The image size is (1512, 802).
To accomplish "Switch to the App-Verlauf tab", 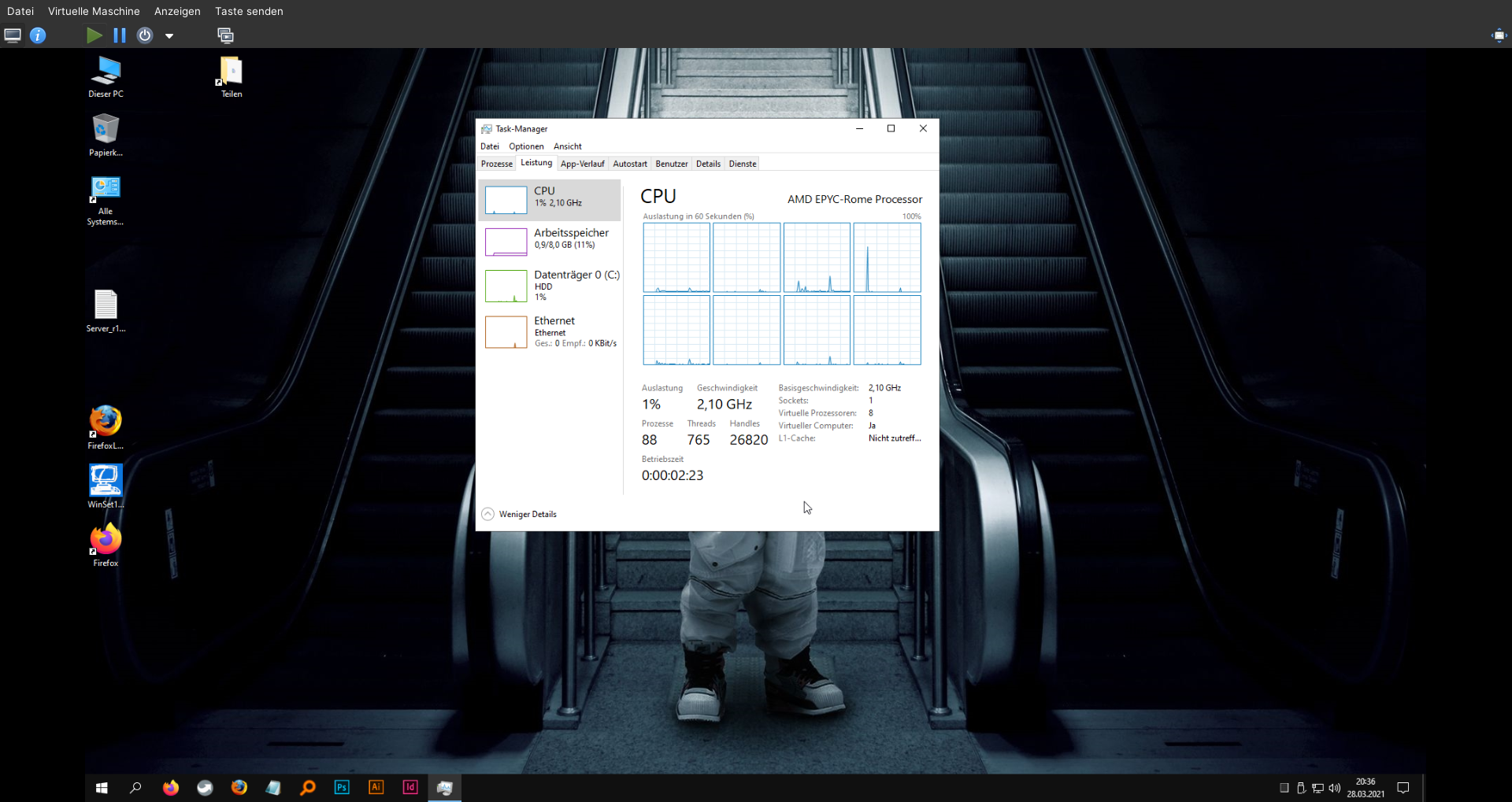I will pyautogui.click(x=583, y=164).
